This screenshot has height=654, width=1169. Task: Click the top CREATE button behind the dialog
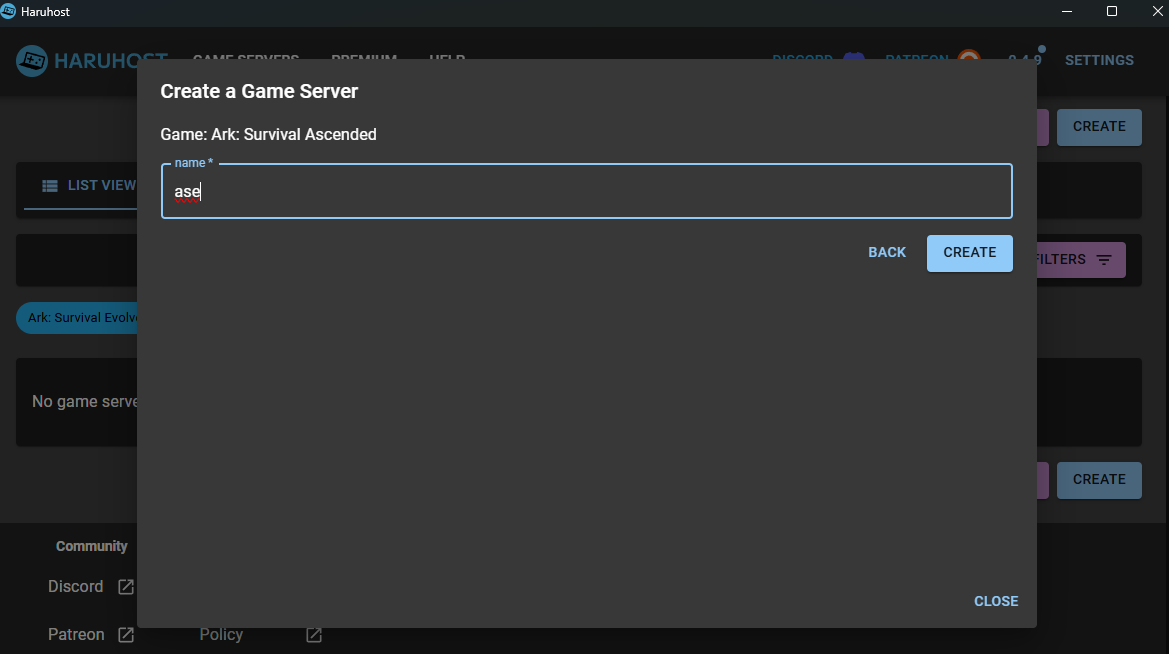click(x=1099, y=127)
